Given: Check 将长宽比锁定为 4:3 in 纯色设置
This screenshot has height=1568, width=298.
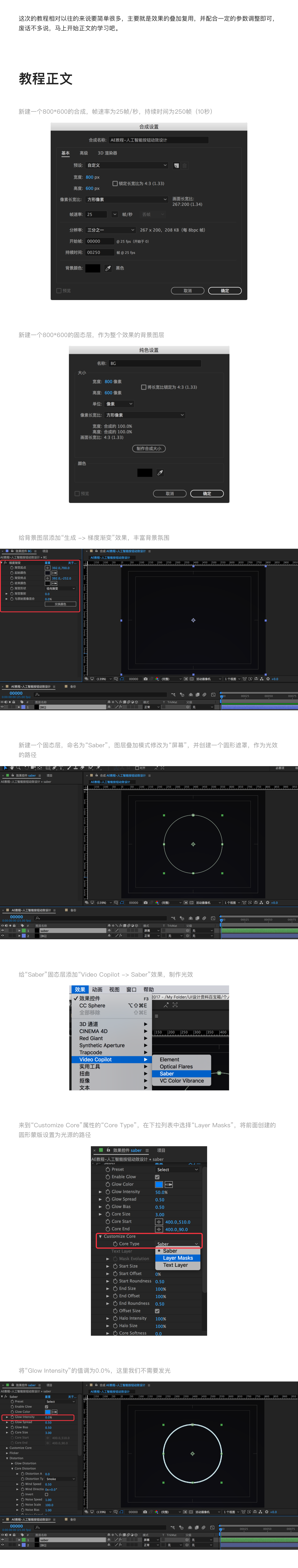Looking at the screenshot, I should point(144,387).
